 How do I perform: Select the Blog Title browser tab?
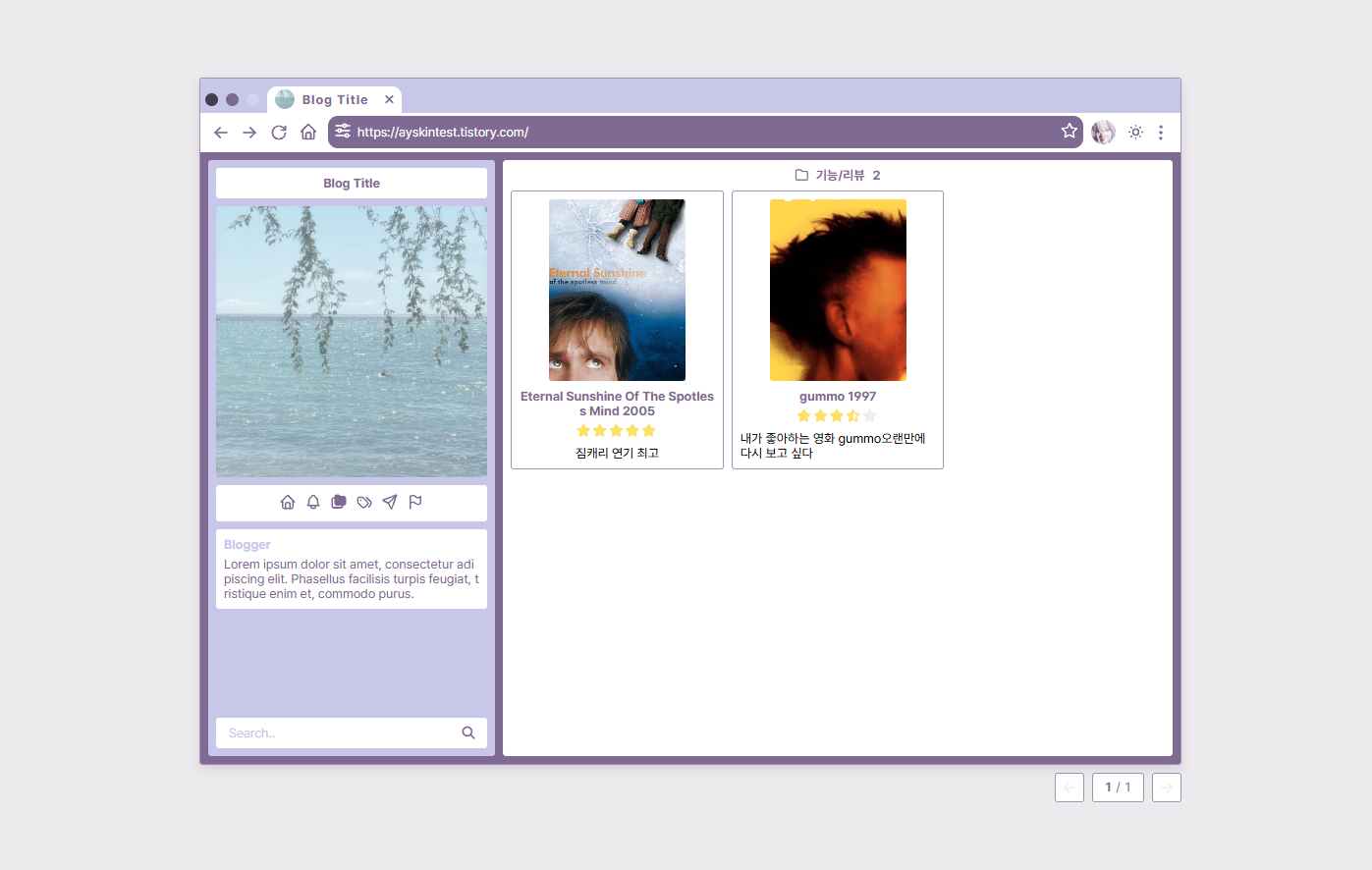pyautogui.click(x=334, y=100)
